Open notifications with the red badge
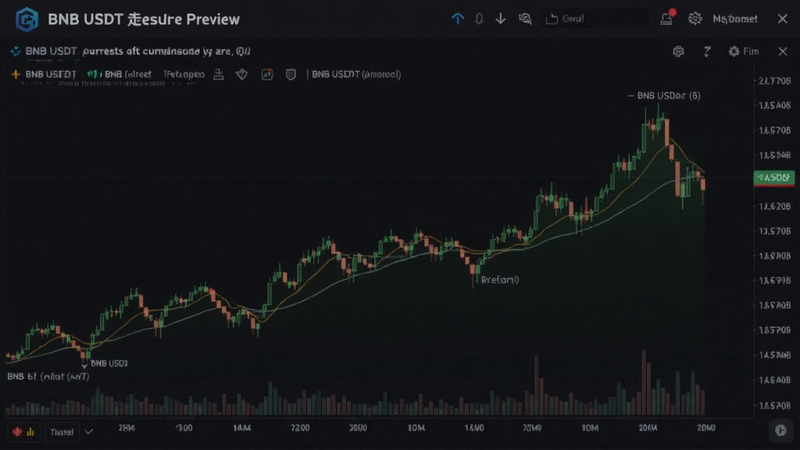800x450 pixels. click(x=667, y=18)
